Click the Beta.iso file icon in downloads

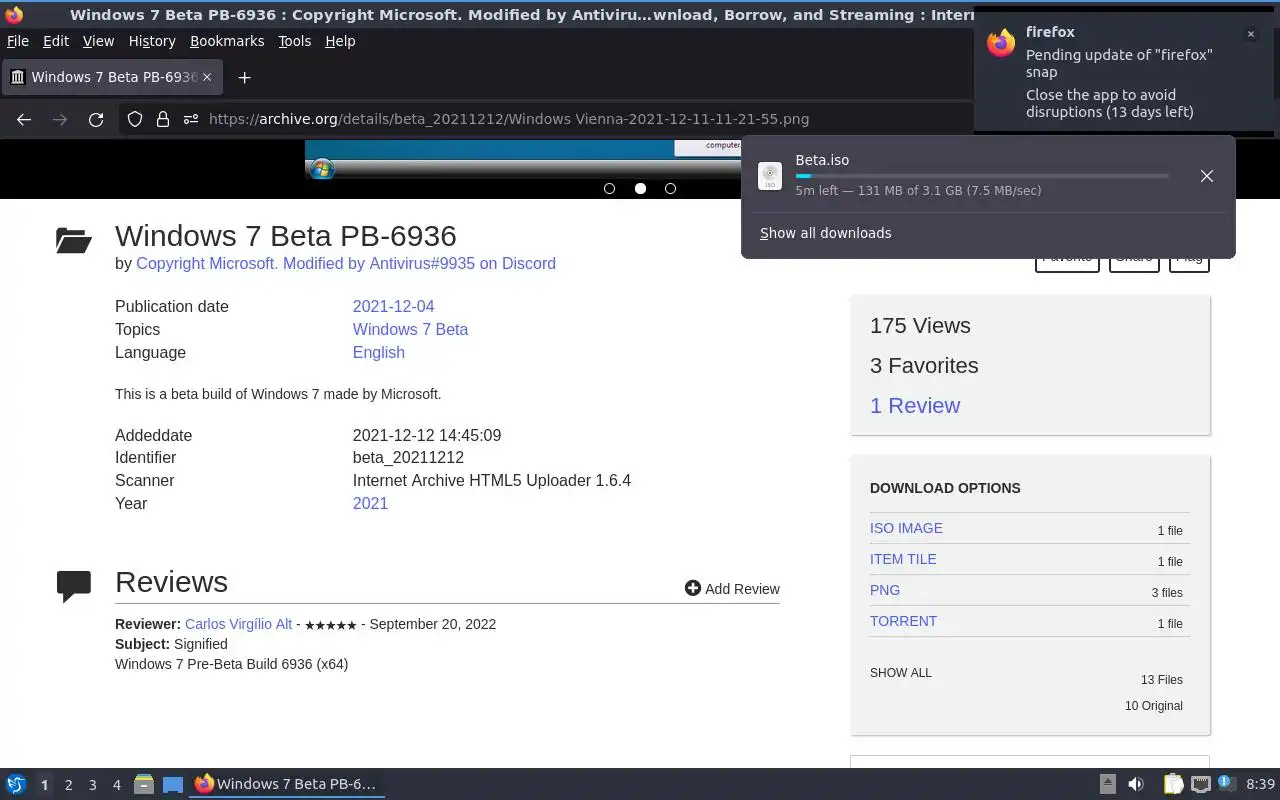(x=770, y=176)
